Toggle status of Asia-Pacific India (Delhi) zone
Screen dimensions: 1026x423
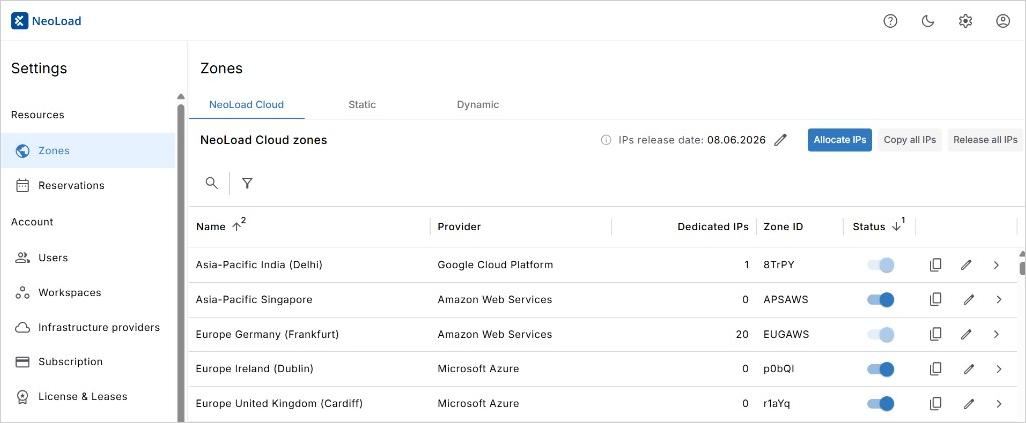click(880, 265)
